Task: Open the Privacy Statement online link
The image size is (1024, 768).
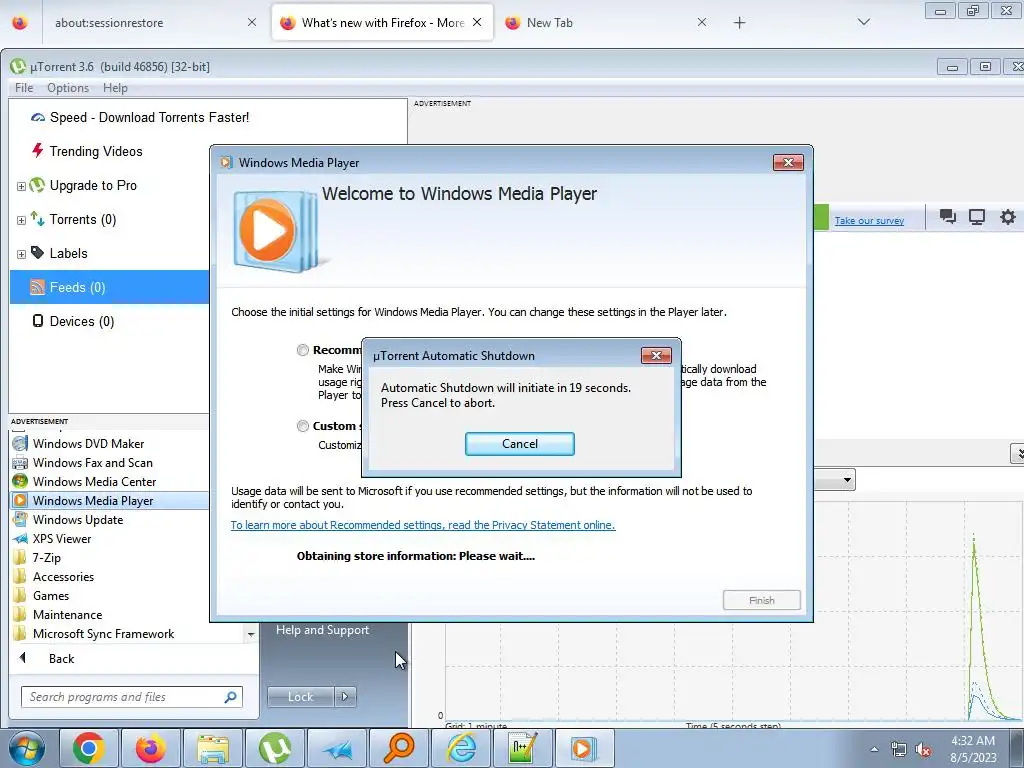Action: (x=423, y=525)
